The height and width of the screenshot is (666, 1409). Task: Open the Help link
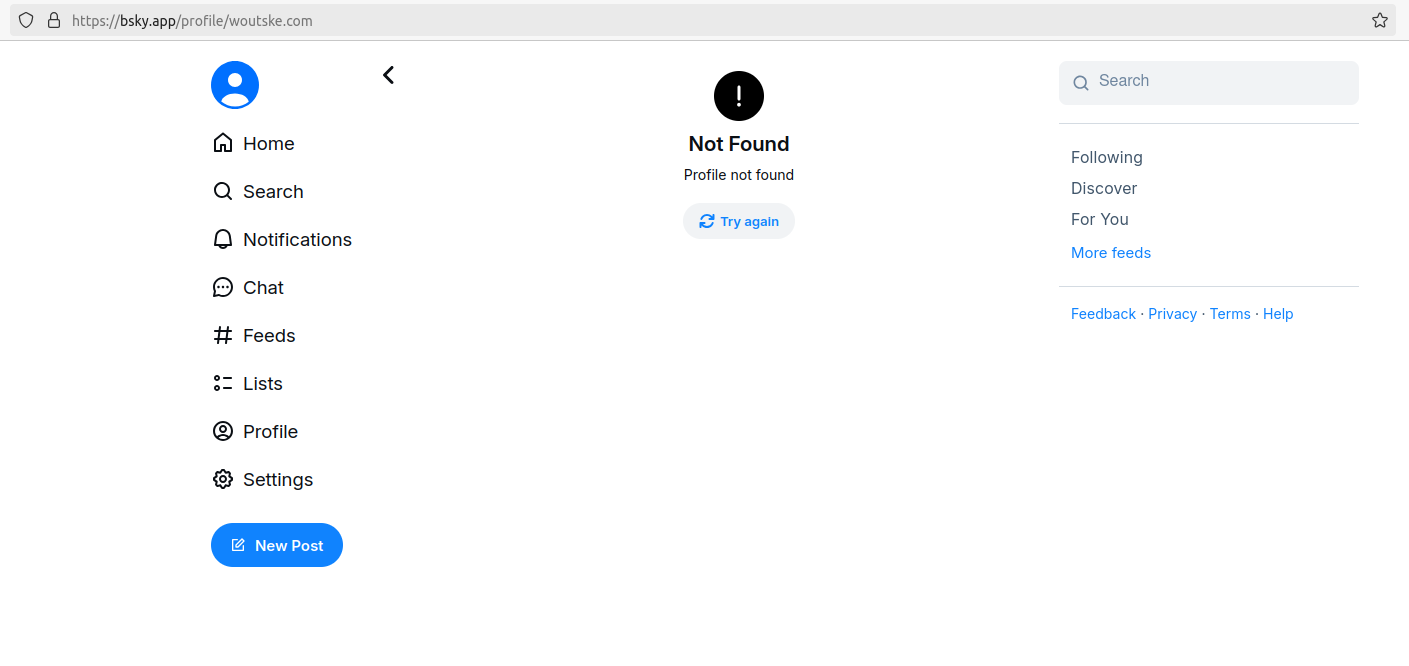point(1278,314)
